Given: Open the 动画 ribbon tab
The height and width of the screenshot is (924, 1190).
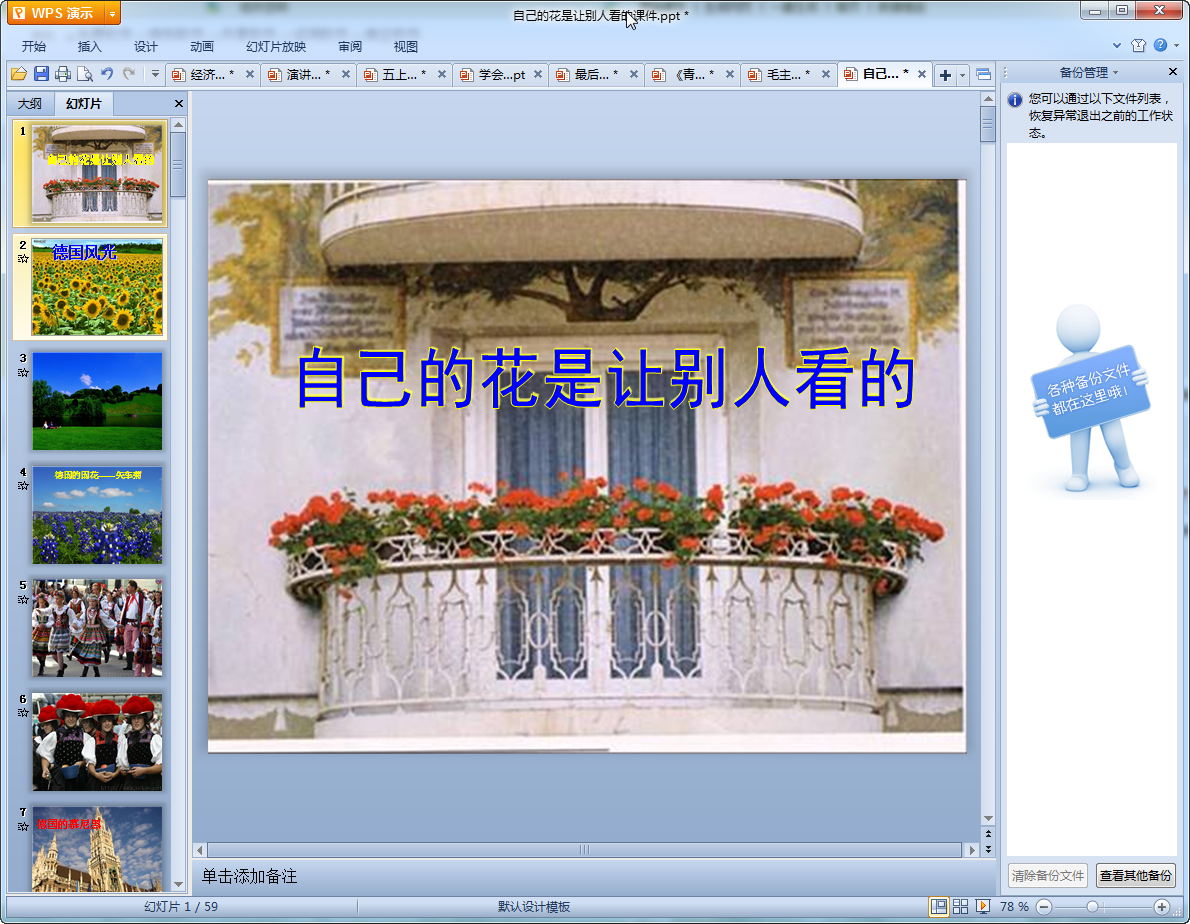Looking at the screenshot, I should (x=202, y=46).
